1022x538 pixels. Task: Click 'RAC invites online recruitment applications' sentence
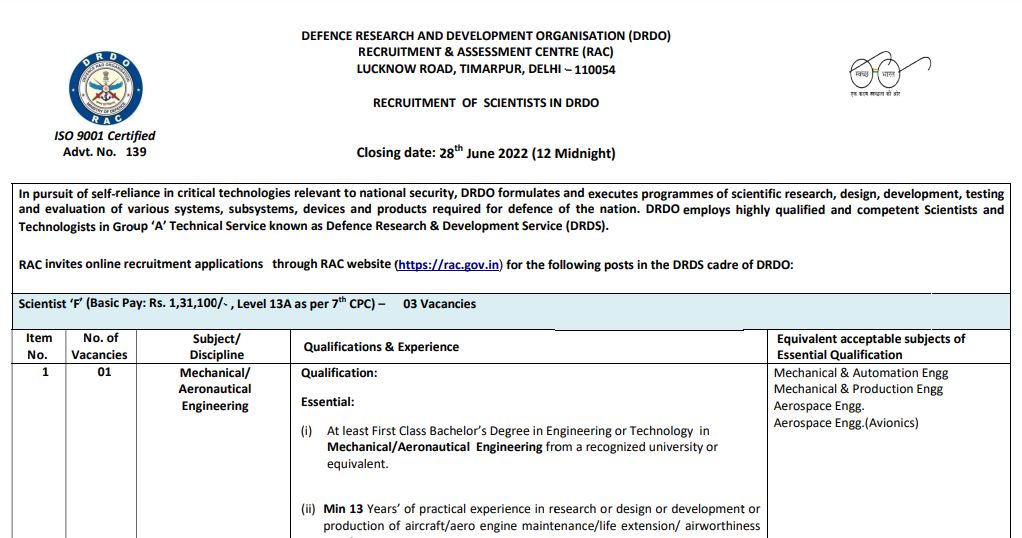pos(406,265)
